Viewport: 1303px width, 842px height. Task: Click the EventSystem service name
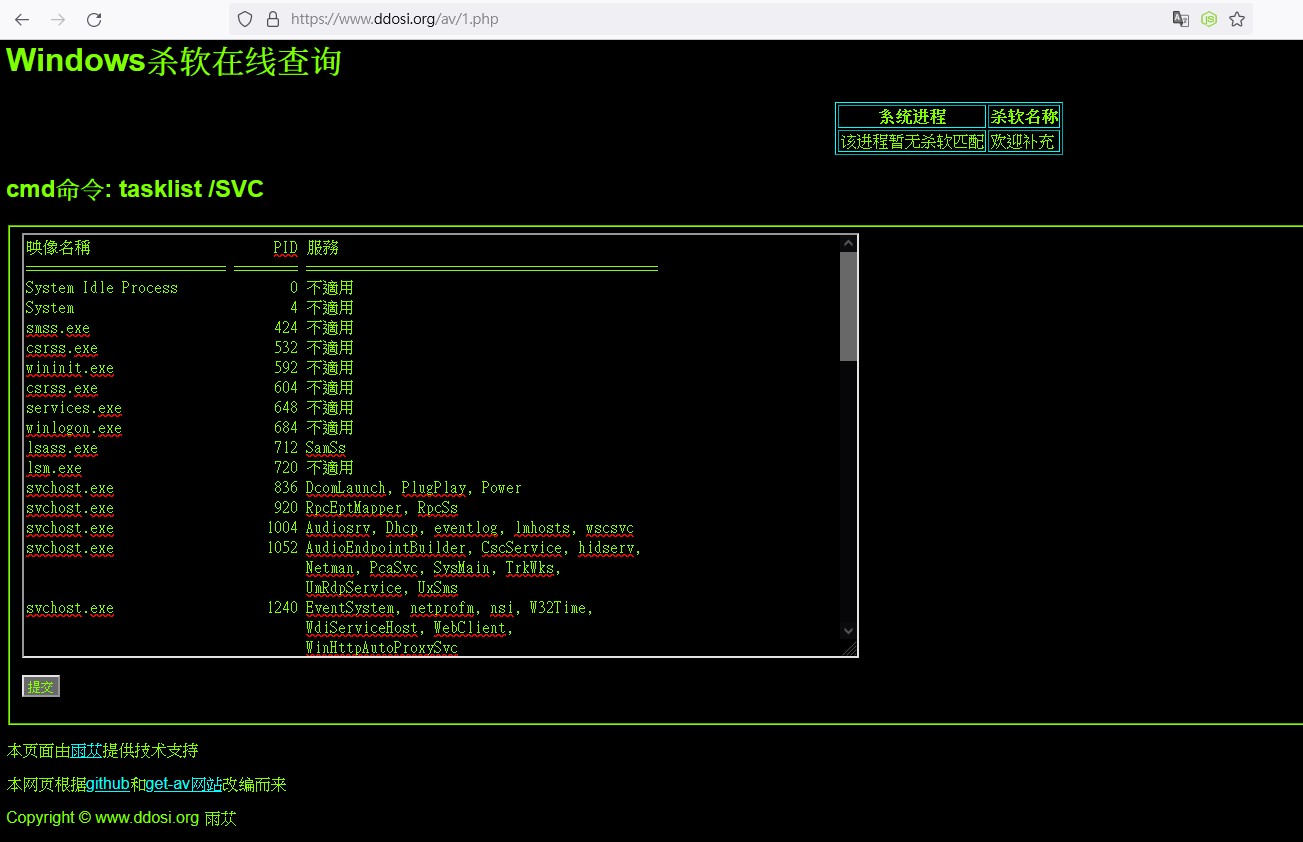(x=350, y=608)
